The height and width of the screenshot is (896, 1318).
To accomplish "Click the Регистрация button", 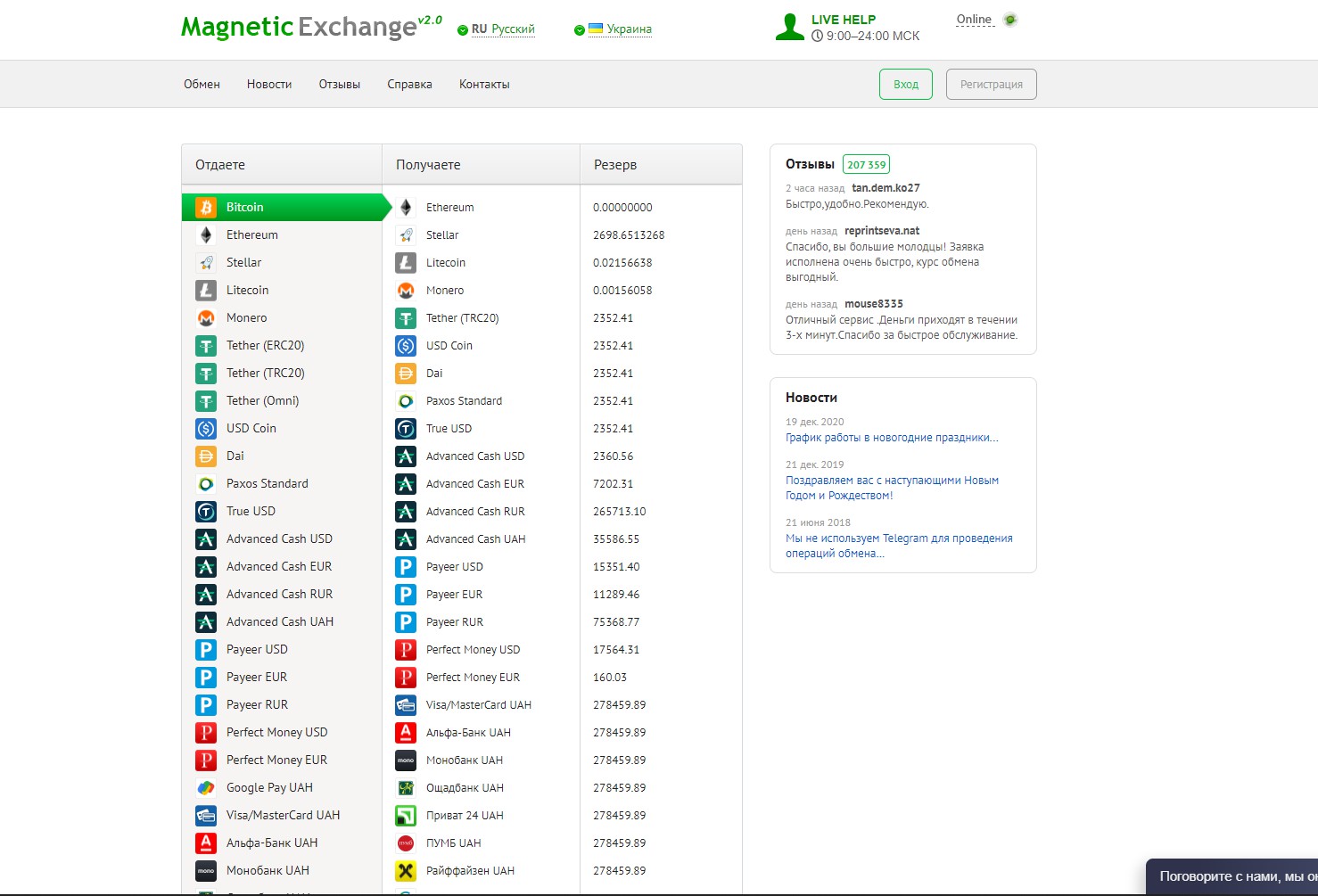I will (x=992, y=84).
